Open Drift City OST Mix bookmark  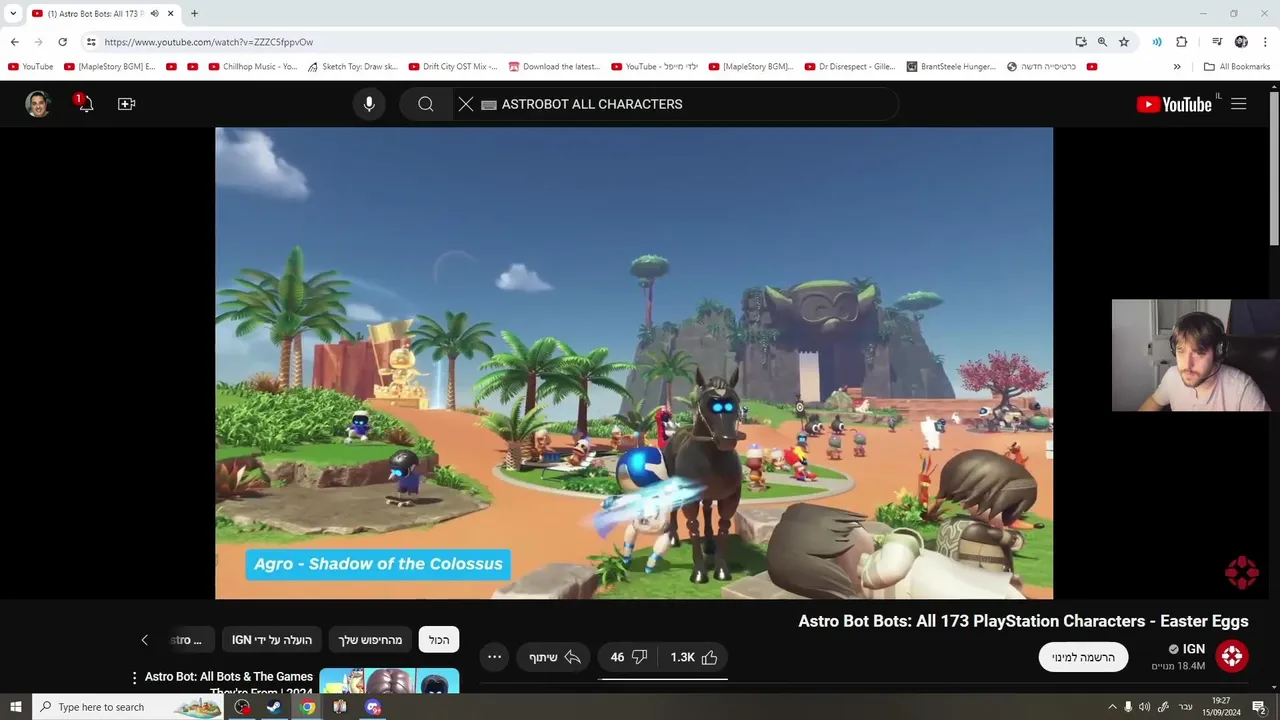[453, 67]
